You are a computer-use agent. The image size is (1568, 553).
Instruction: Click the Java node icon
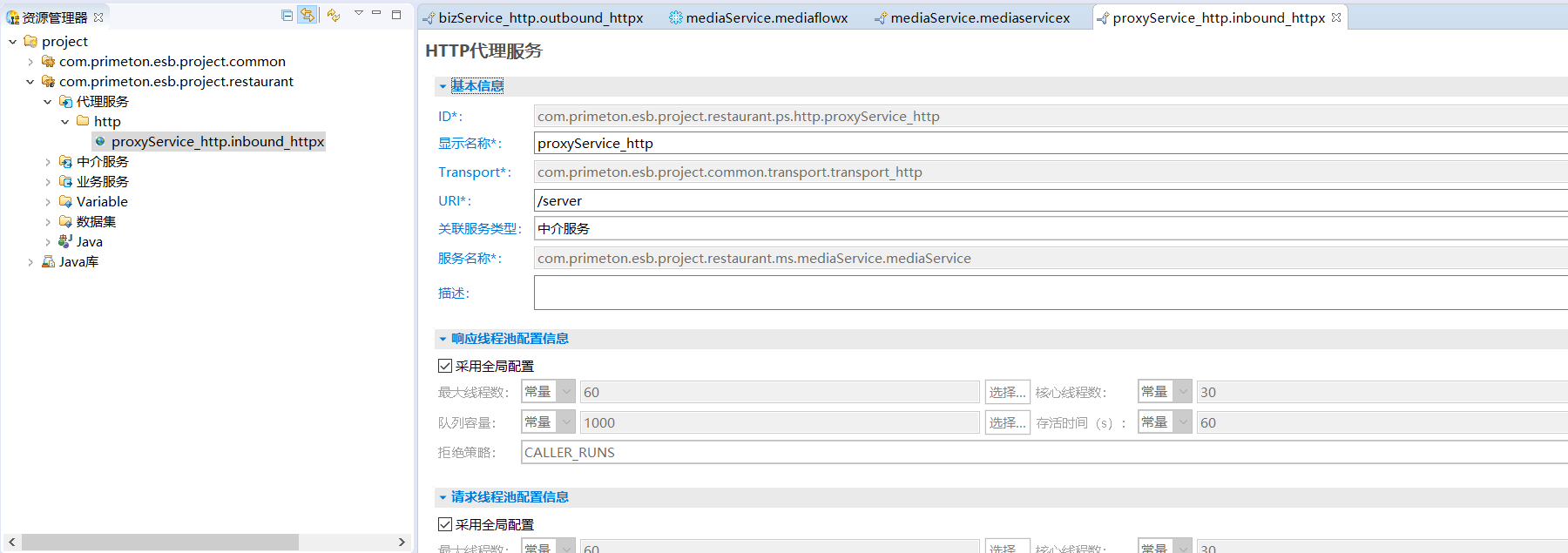click(x=65, y=242)
